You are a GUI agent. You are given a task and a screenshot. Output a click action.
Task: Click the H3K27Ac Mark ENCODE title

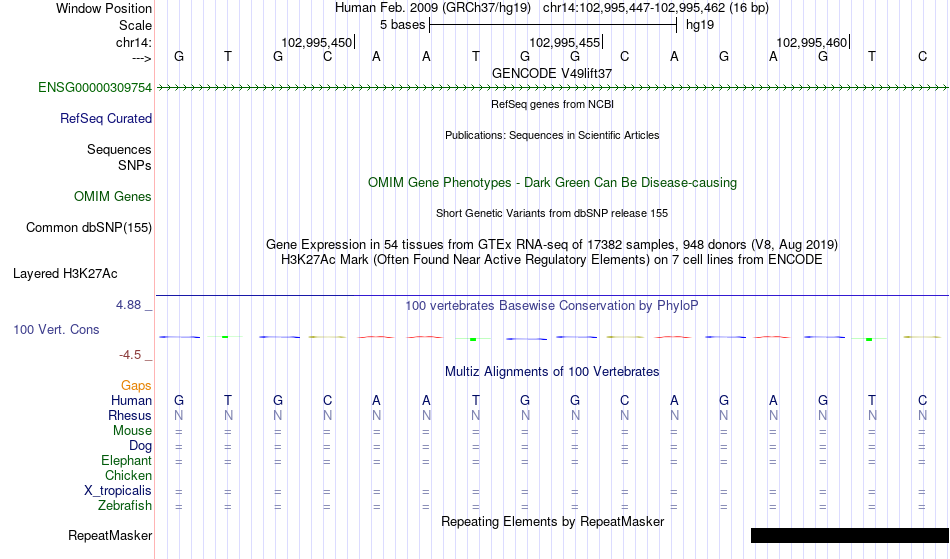point(552,260)
